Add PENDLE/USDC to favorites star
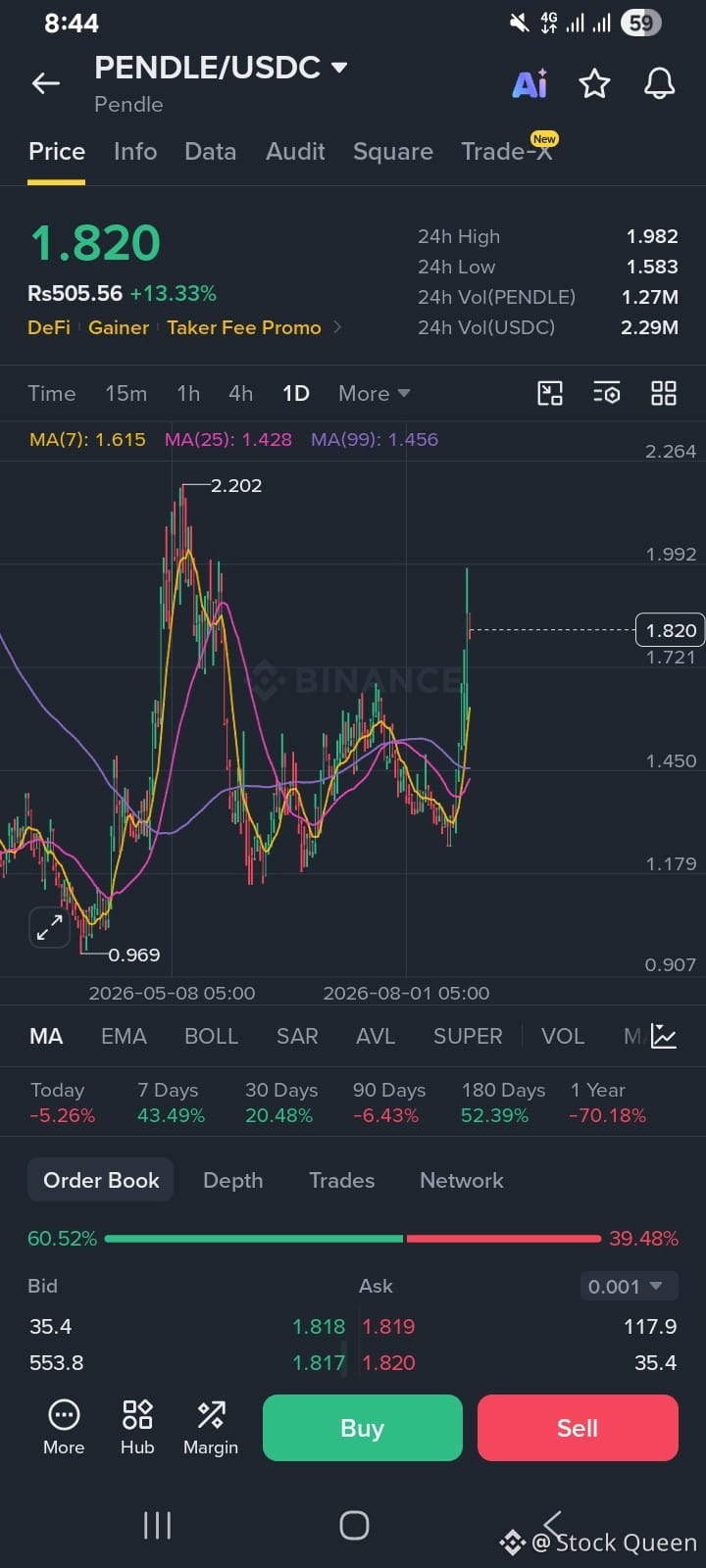Viewport: 706px width, 1568px height. click(x=594, y=84)
